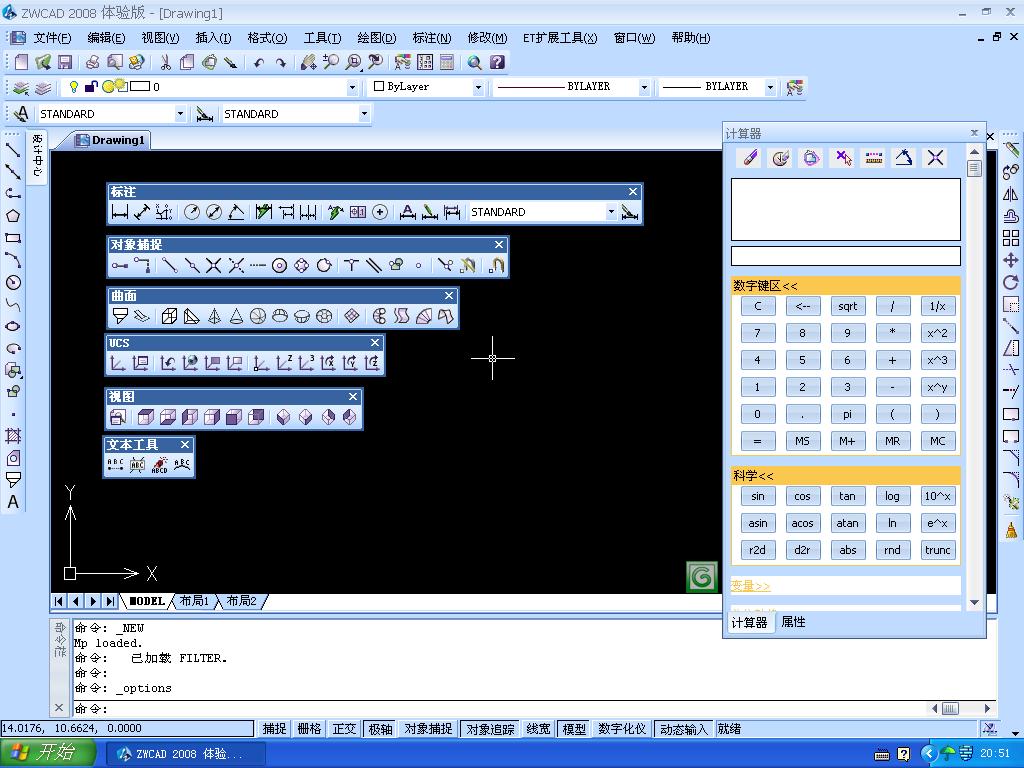This screenshot has height=768, width=1024.
Task: Click the pi calculator button
Action: (x=848, y=414)
